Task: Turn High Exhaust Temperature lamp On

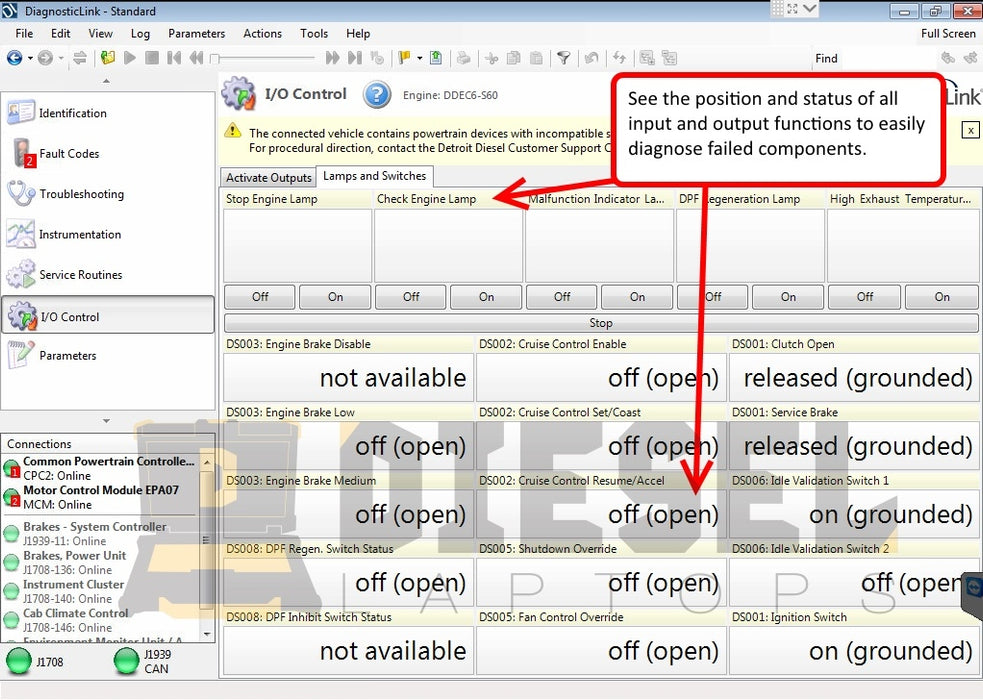Action: [x=942, y=296]
